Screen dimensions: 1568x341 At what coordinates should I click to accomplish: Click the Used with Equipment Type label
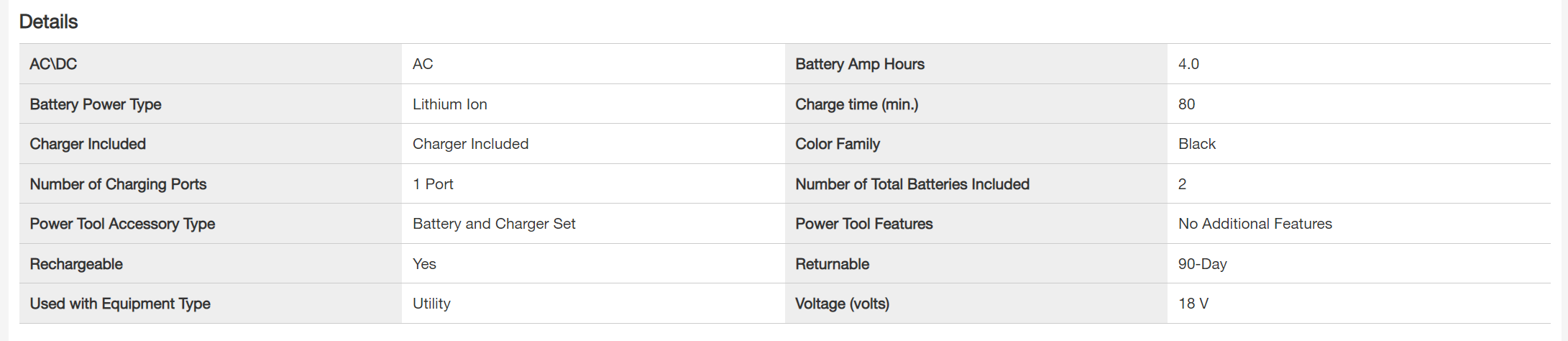[x=120, y=304]
